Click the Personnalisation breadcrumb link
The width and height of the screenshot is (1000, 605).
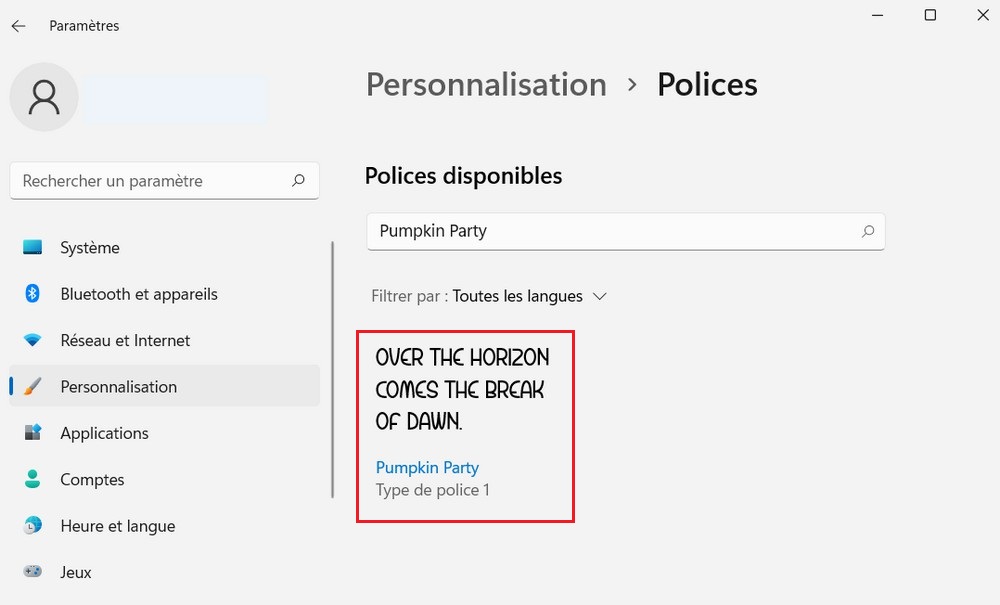tap(486, 85)
